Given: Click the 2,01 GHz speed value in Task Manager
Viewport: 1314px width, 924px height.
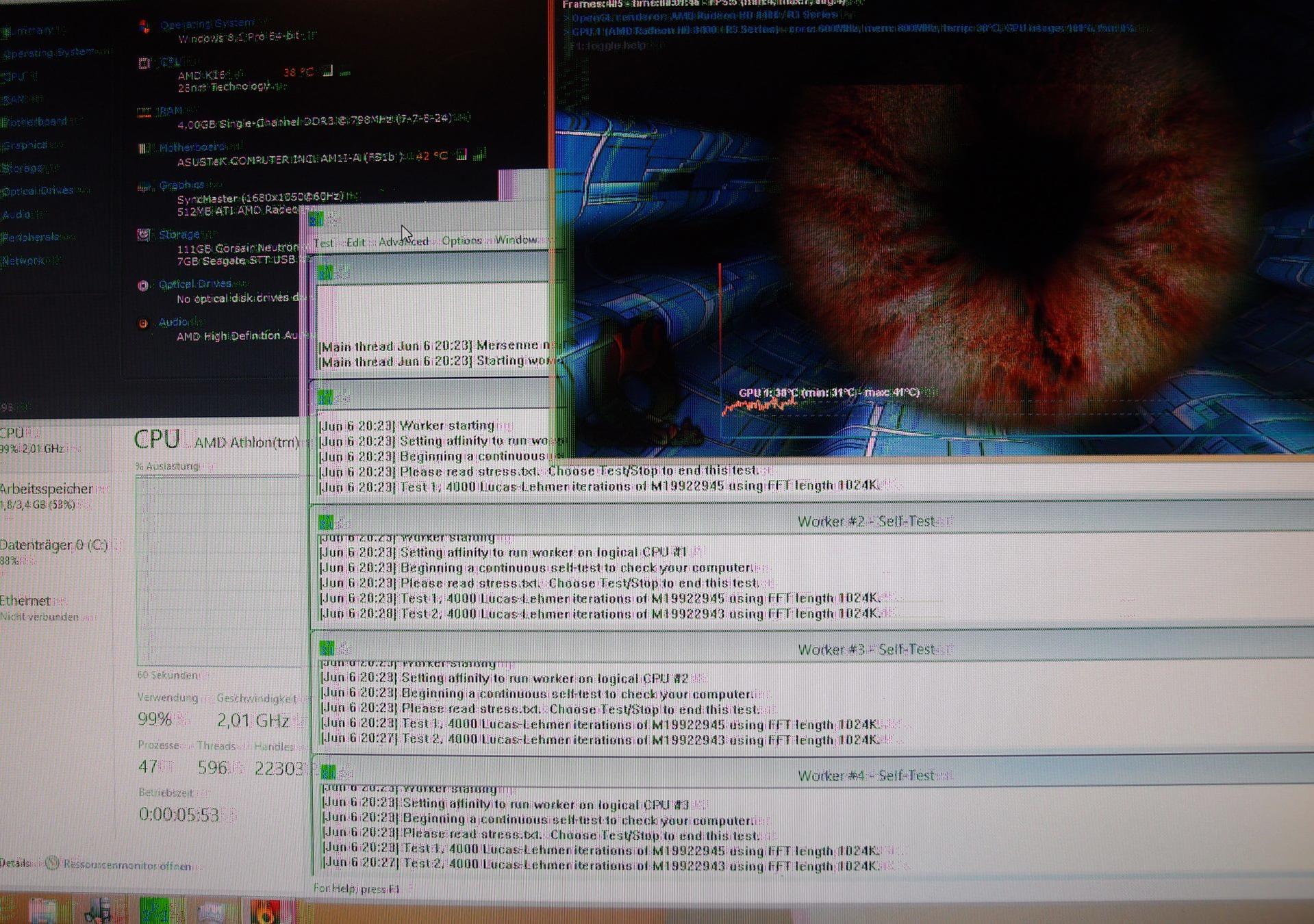Looking at the screenshot, I should (x=253, y=720).
